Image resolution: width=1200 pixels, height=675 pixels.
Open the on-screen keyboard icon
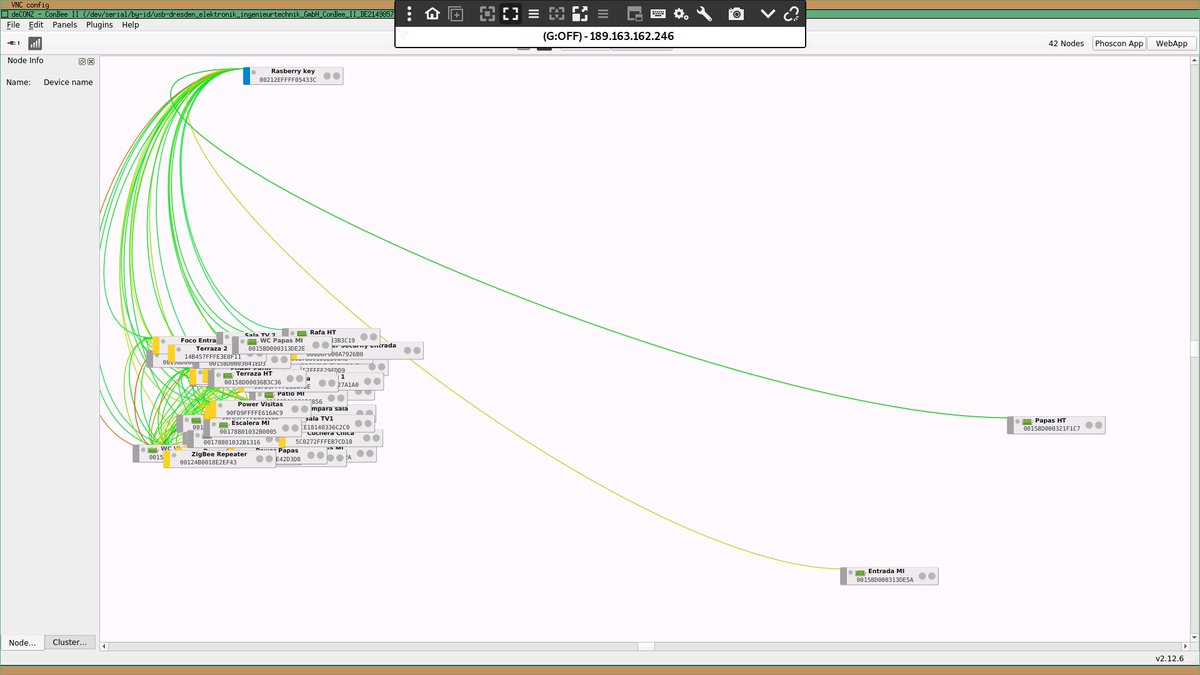coord(658,14)
